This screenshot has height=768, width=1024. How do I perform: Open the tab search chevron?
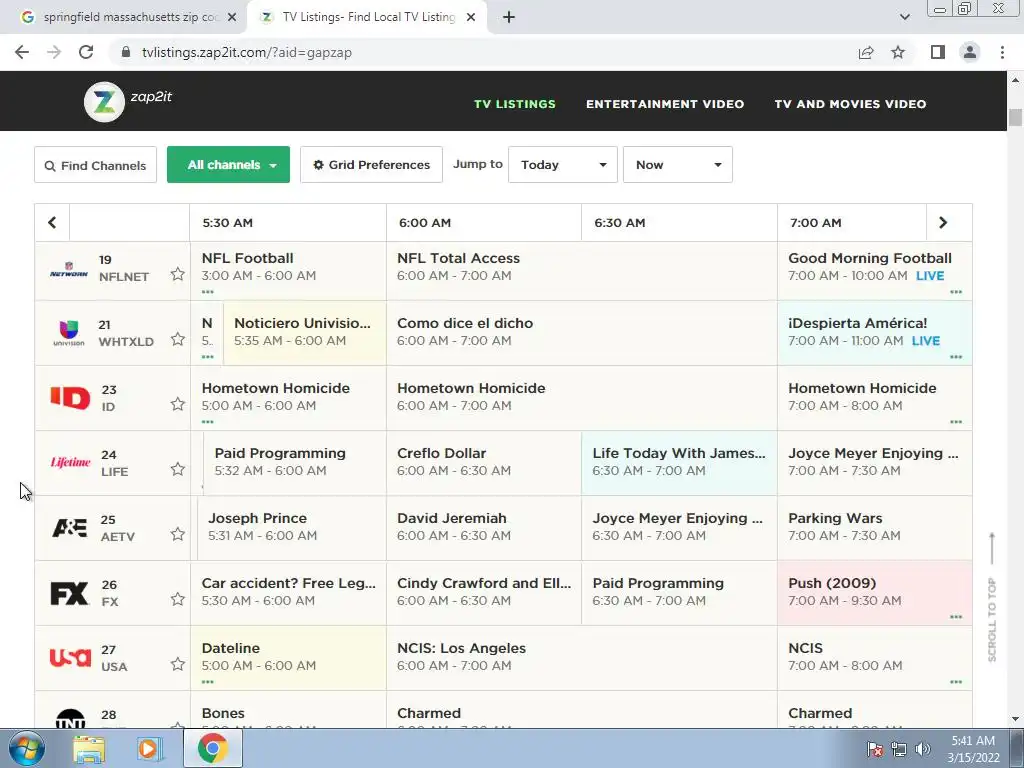point(904,17)
